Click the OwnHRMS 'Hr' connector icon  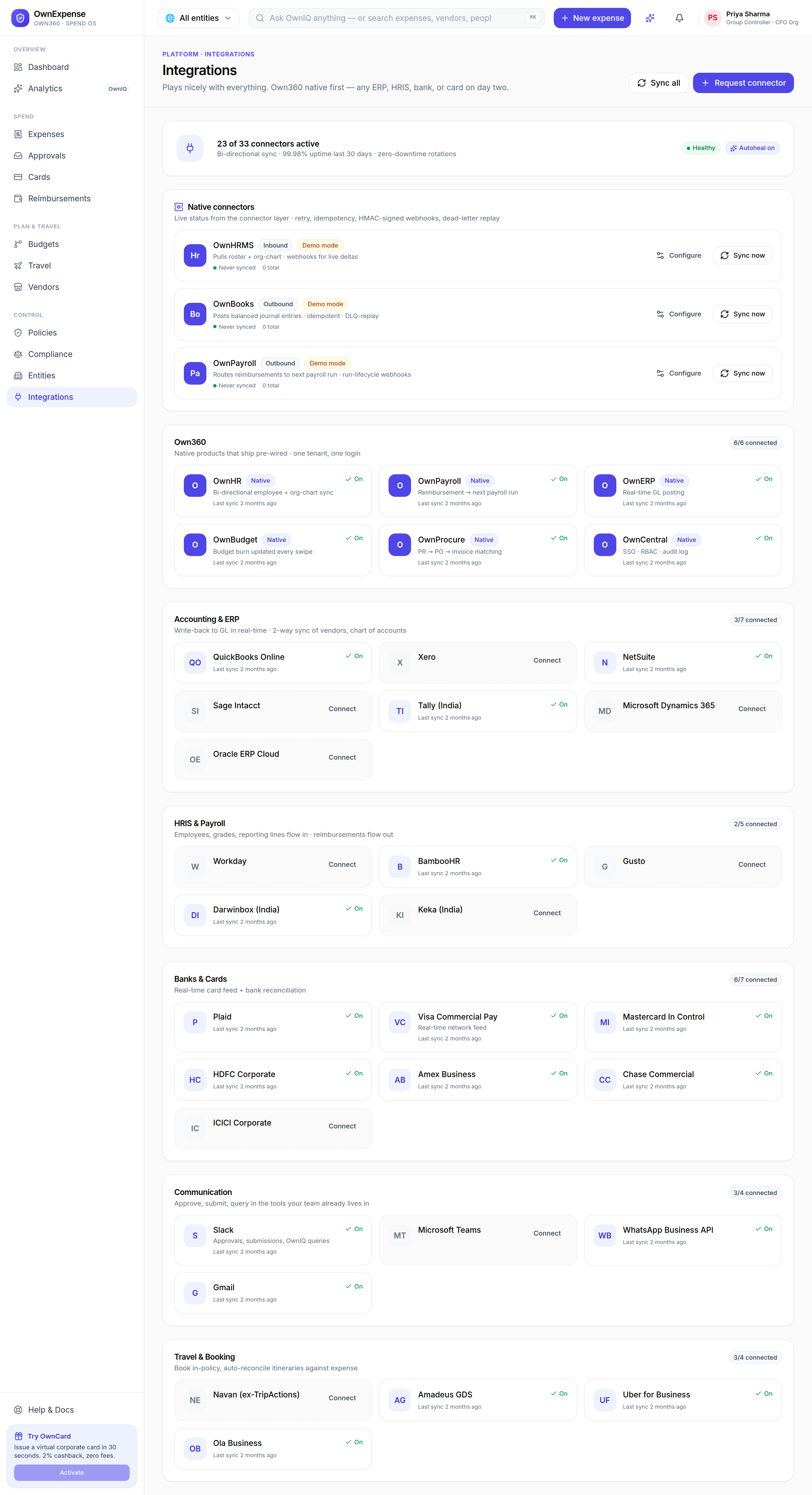195,255
